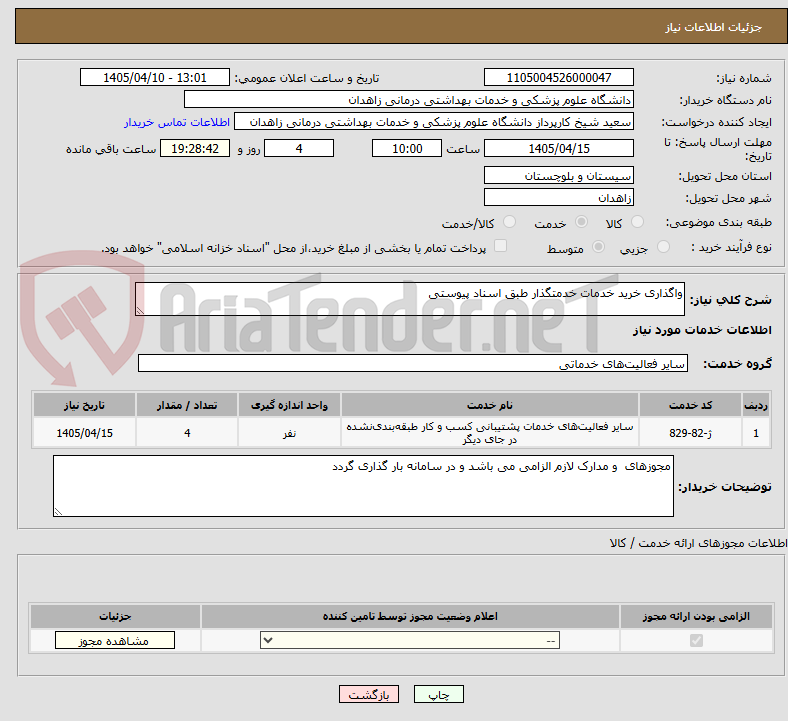The image size is (788, 721).
Task: Select the متوسط purchase type radio
Action: (598, 247)
